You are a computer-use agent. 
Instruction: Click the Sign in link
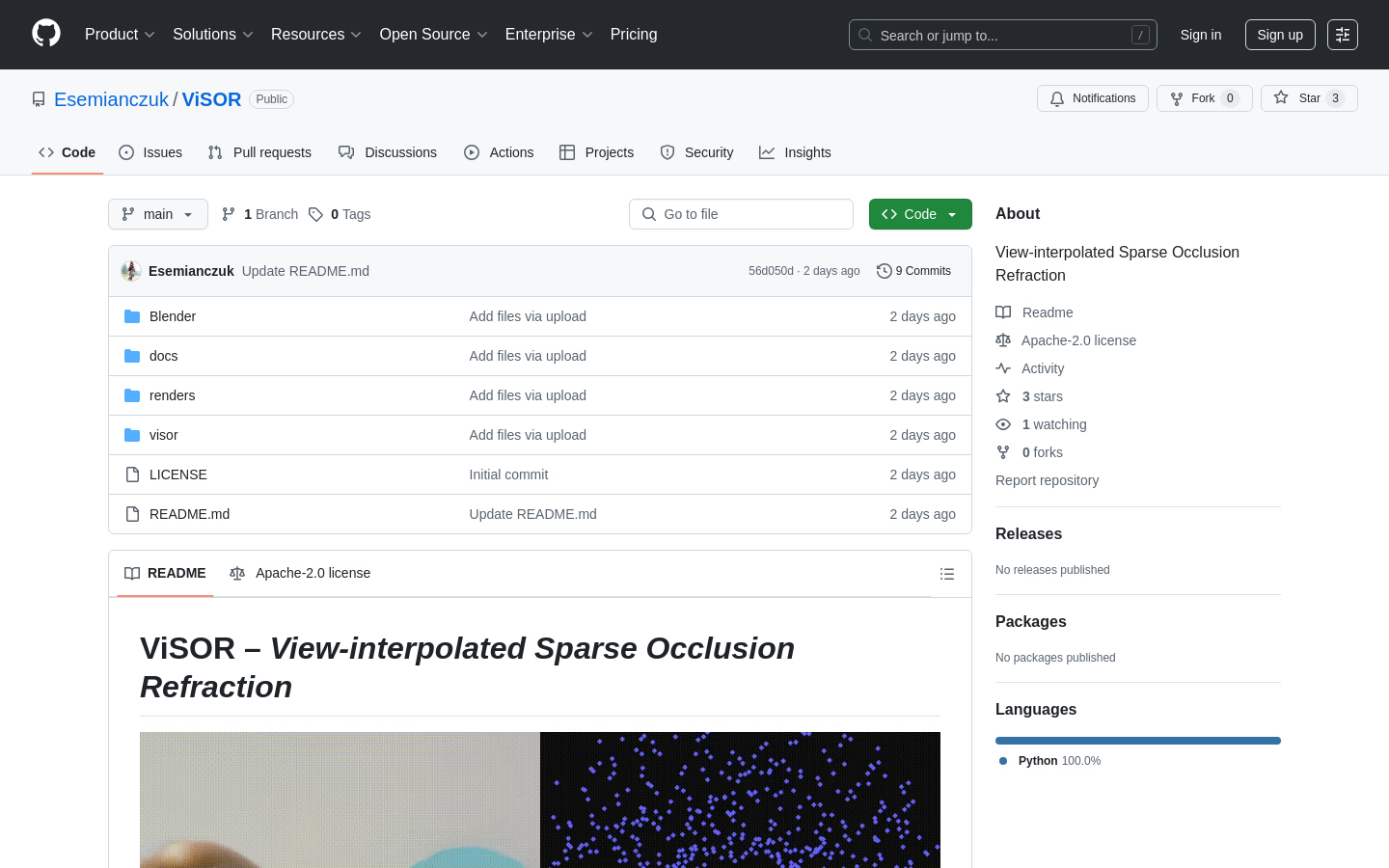click(x=1201, y=35)
